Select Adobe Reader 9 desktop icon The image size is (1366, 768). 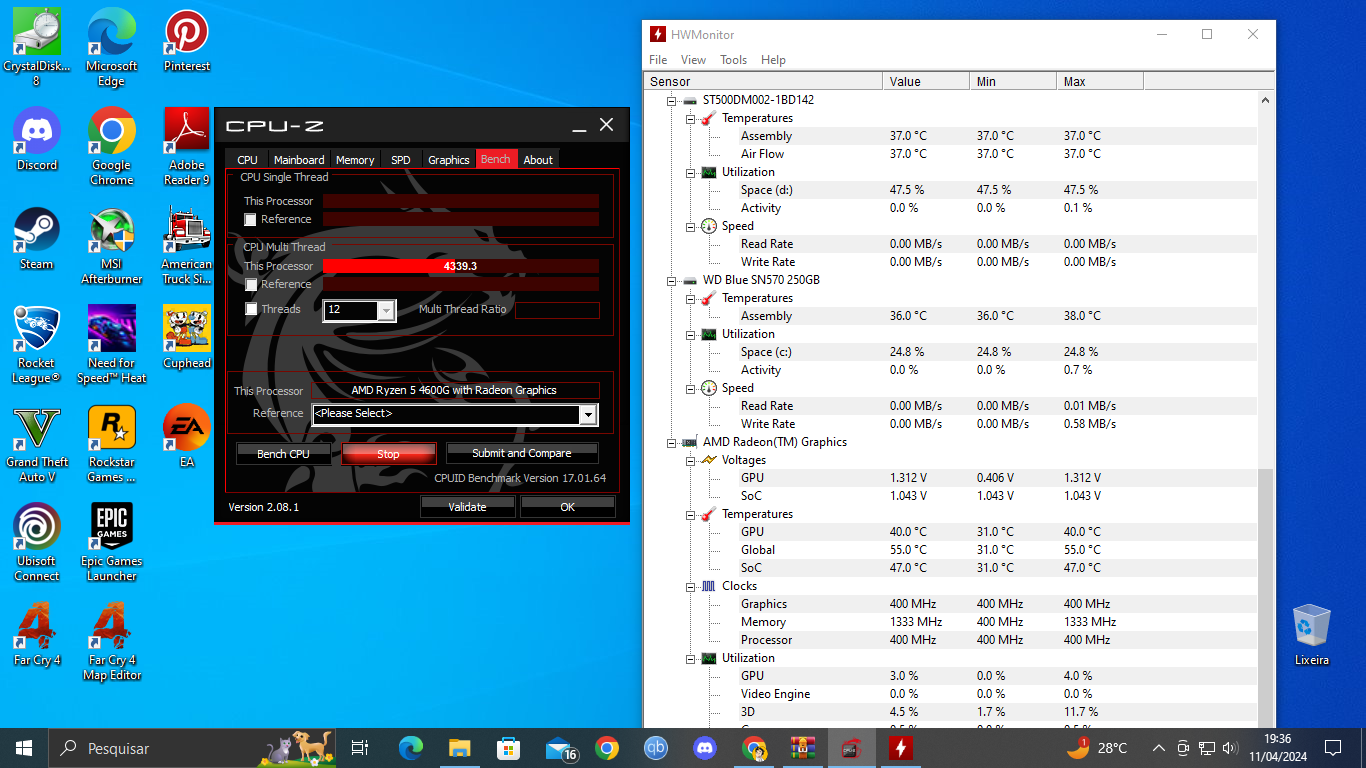coord(187,146)
